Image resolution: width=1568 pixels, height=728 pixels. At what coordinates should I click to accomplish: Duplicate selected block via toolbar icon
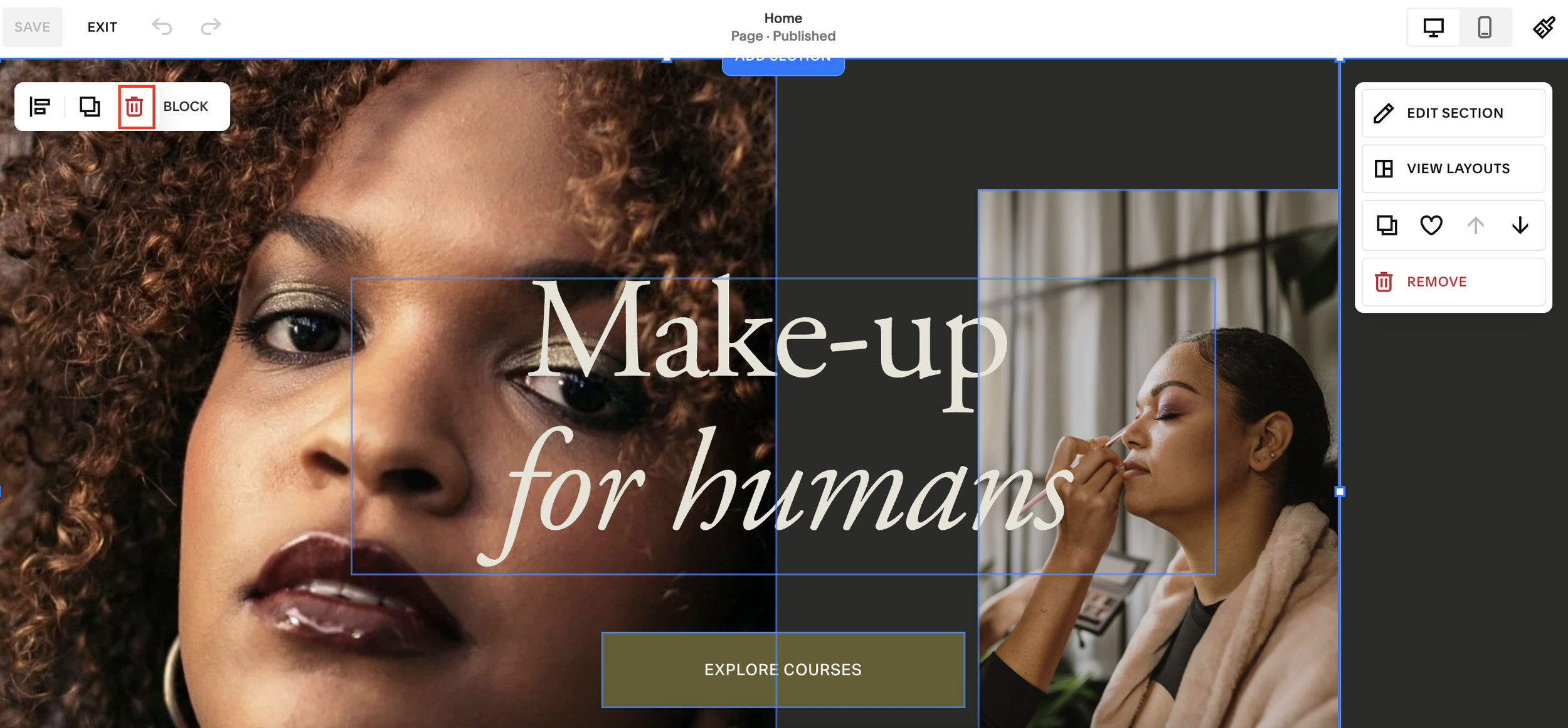click(x=90, y=107)
